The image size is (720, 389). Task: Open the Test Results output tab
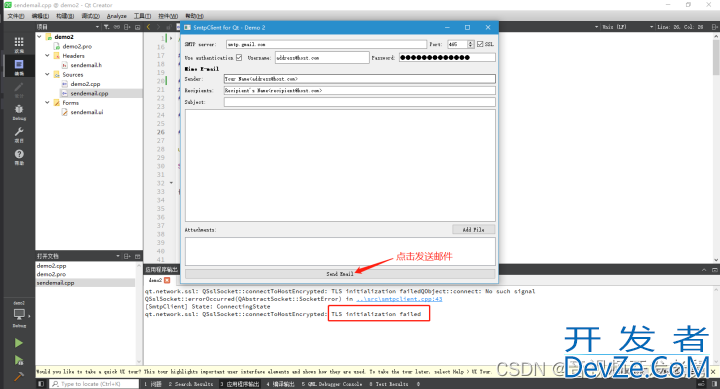point(388,384)
